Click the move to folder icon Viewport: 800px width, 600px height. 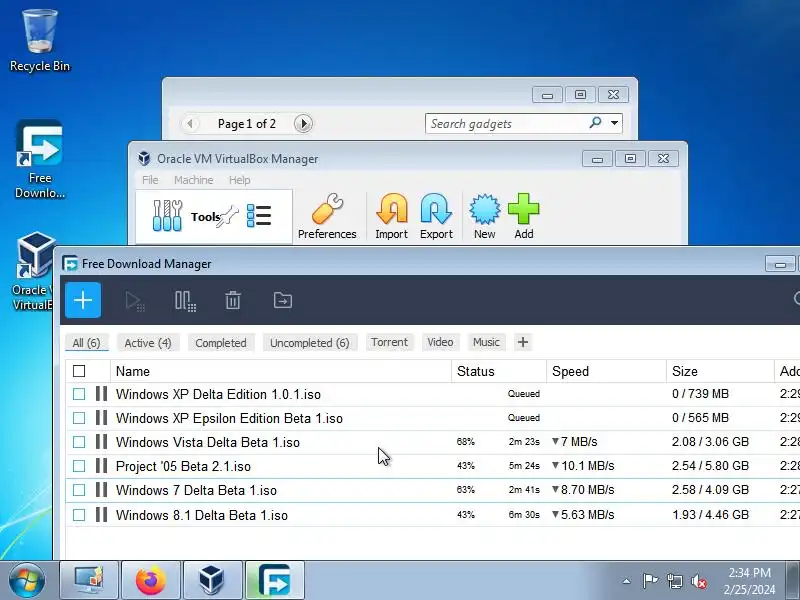pyautogui.click(x=283, y=301)
